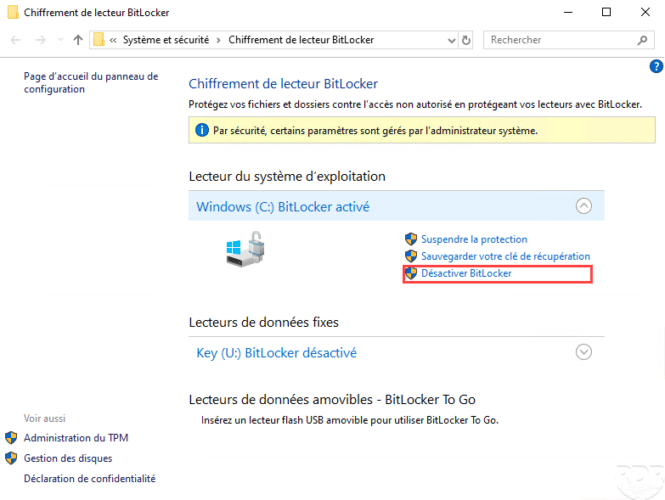Close the BitLocker window

(645, 12)
